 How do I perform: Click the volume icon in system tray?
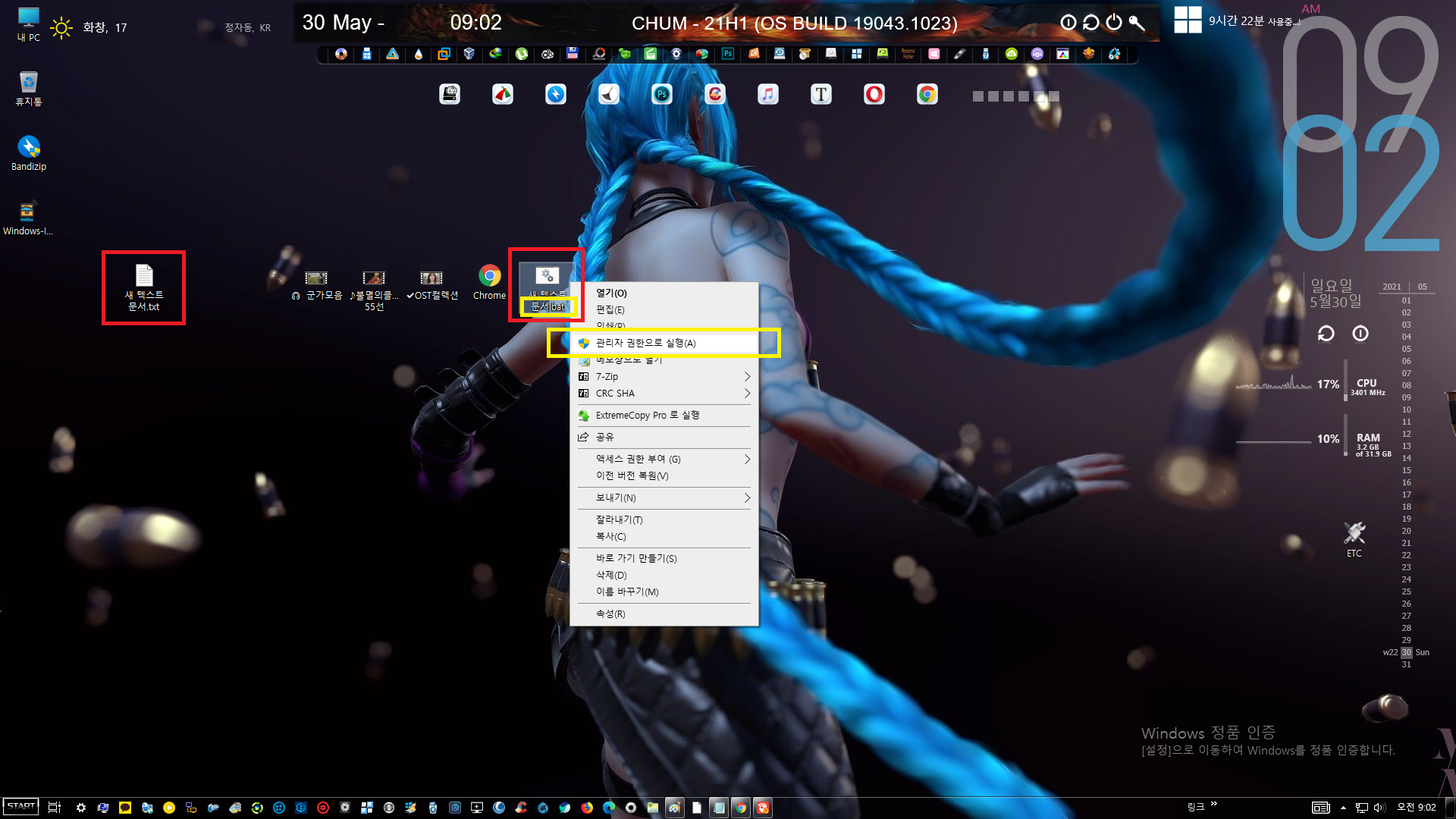tap(1379, 808)
